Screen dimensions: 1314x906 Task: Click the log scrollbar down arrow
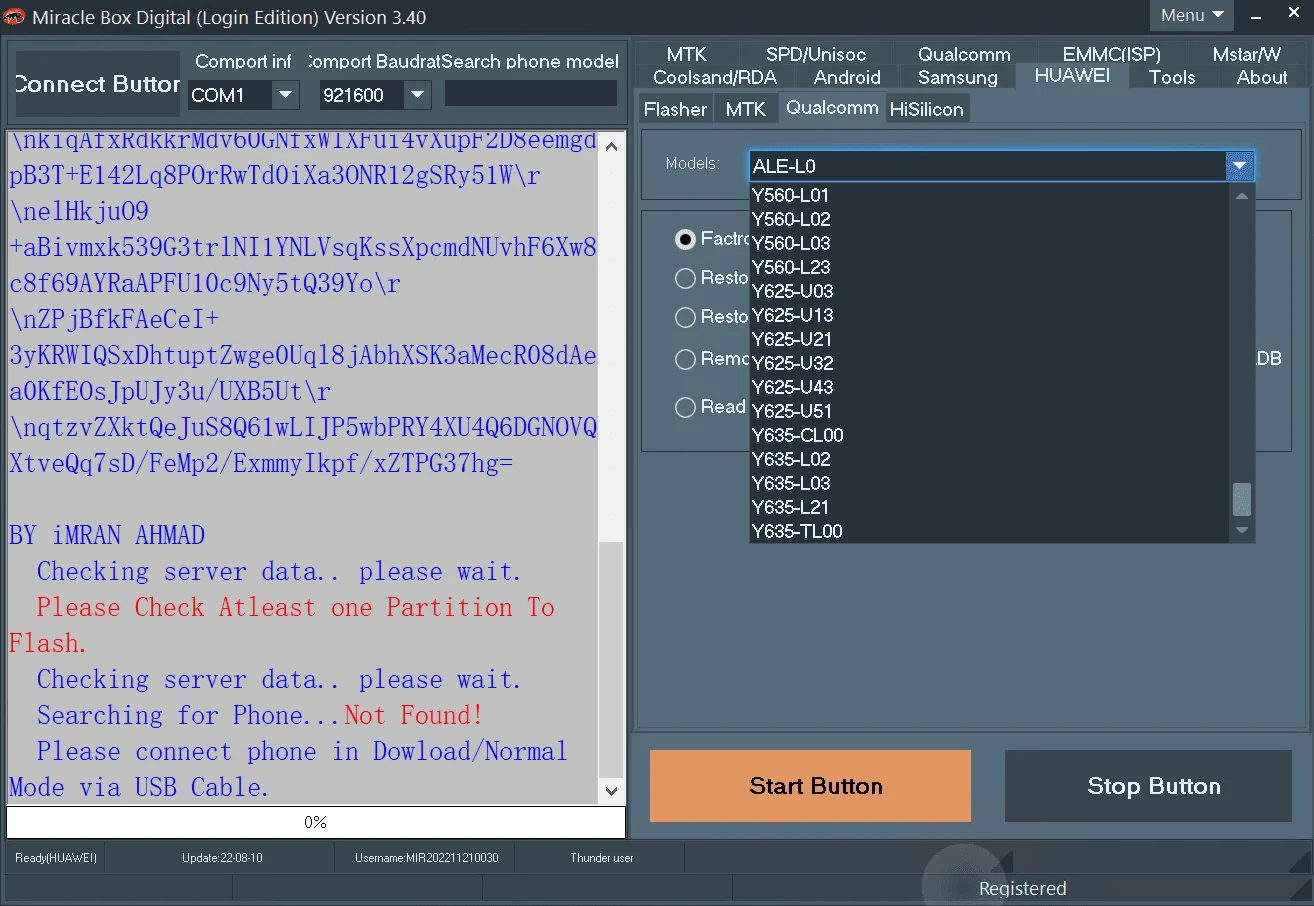612,791
